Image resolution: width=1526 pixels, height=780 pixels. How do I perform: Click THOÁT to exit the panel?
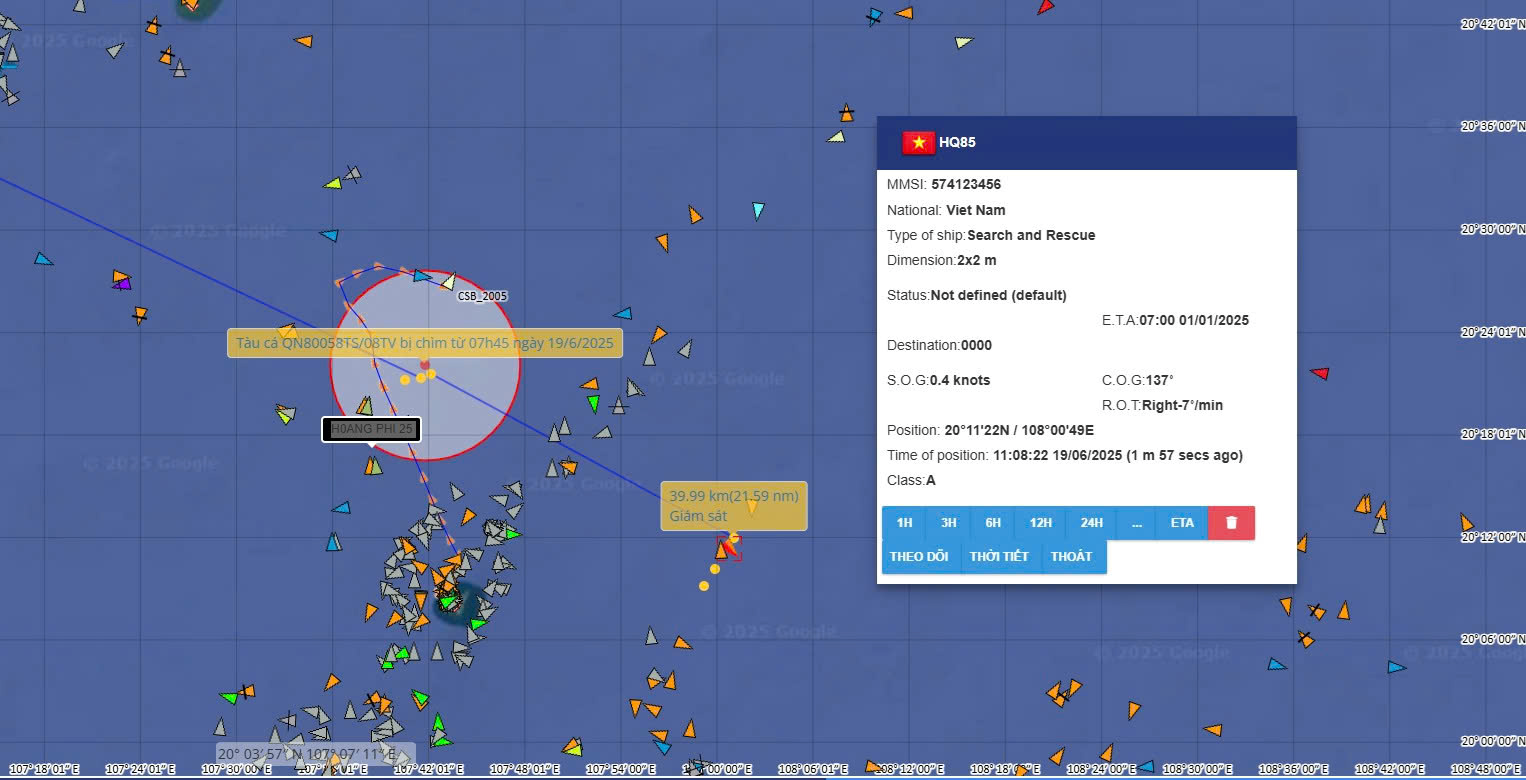pyautogui.click(x=1072, y=557)
